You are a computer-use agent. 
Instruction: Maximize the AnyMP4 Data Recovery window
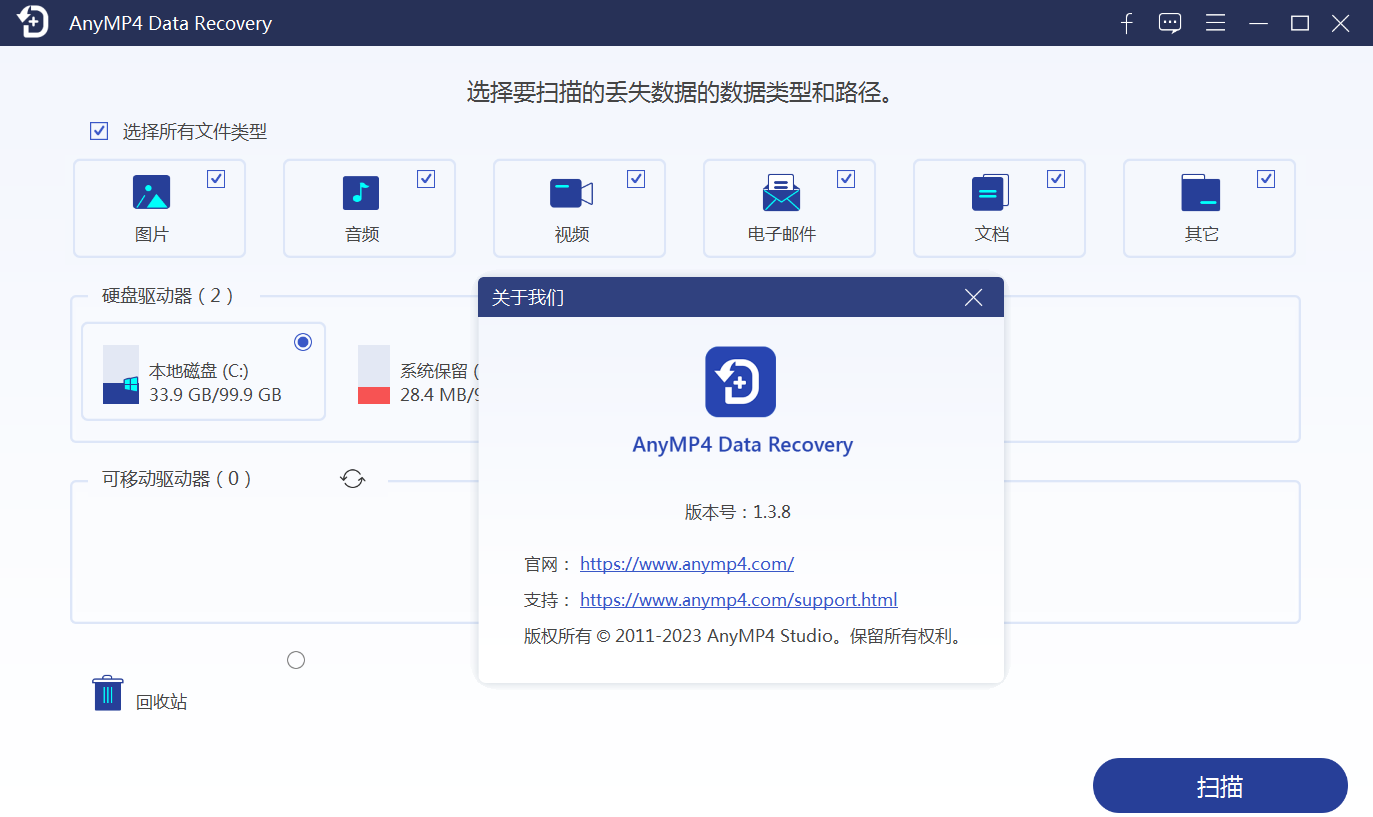1300,23
